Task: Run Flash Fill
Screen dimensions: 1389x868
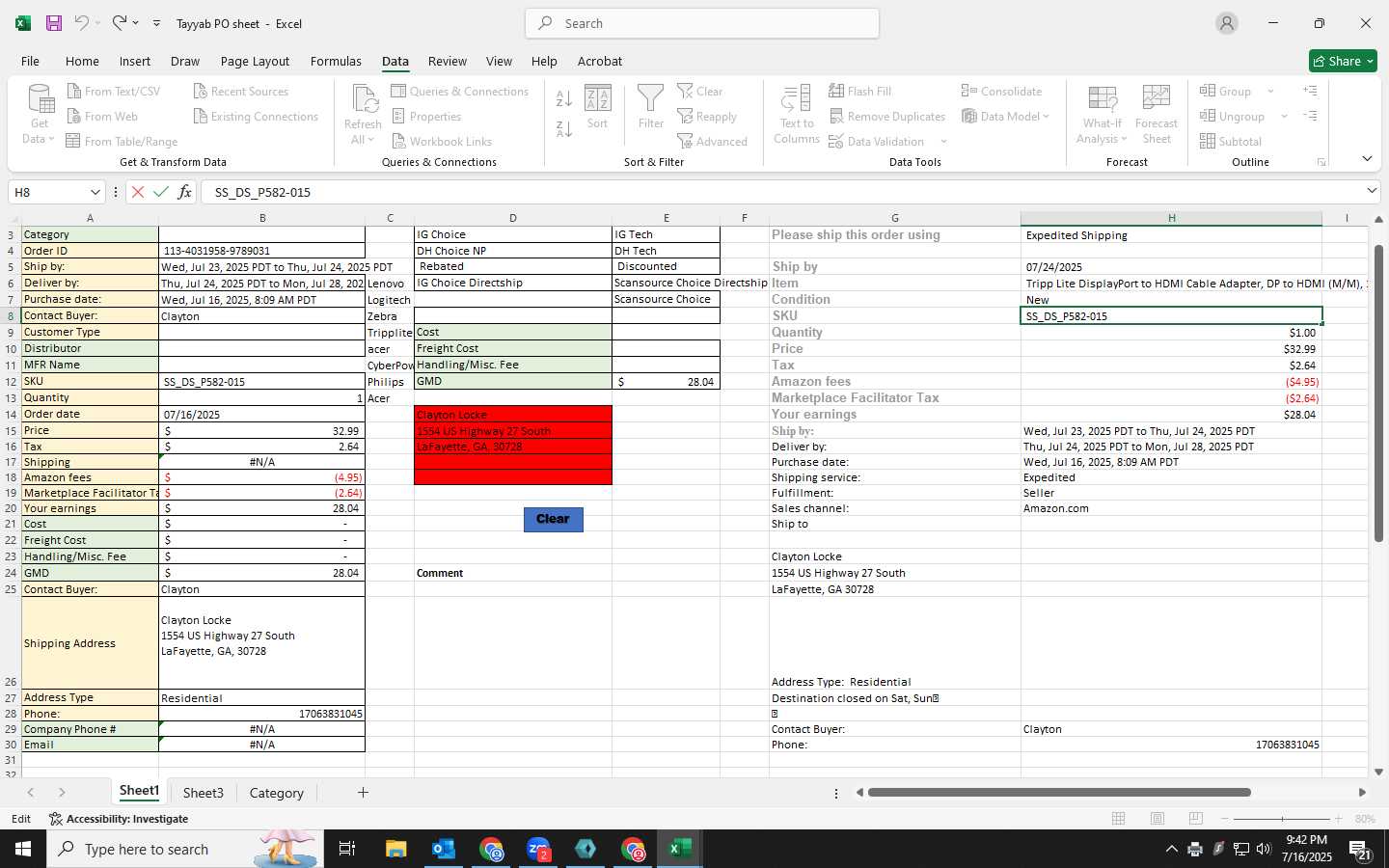Action: (x=859, y=92)
